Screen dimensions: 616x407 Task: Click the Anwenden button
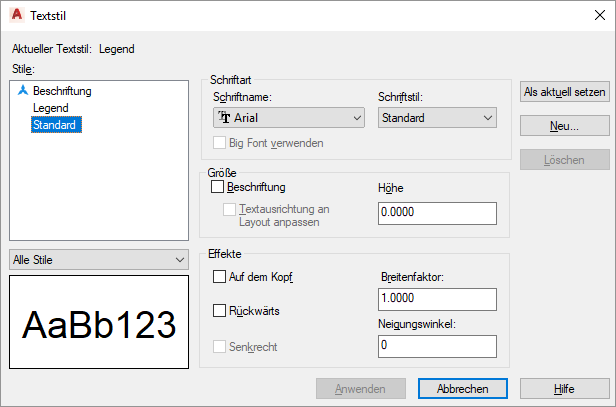(361, 389)
